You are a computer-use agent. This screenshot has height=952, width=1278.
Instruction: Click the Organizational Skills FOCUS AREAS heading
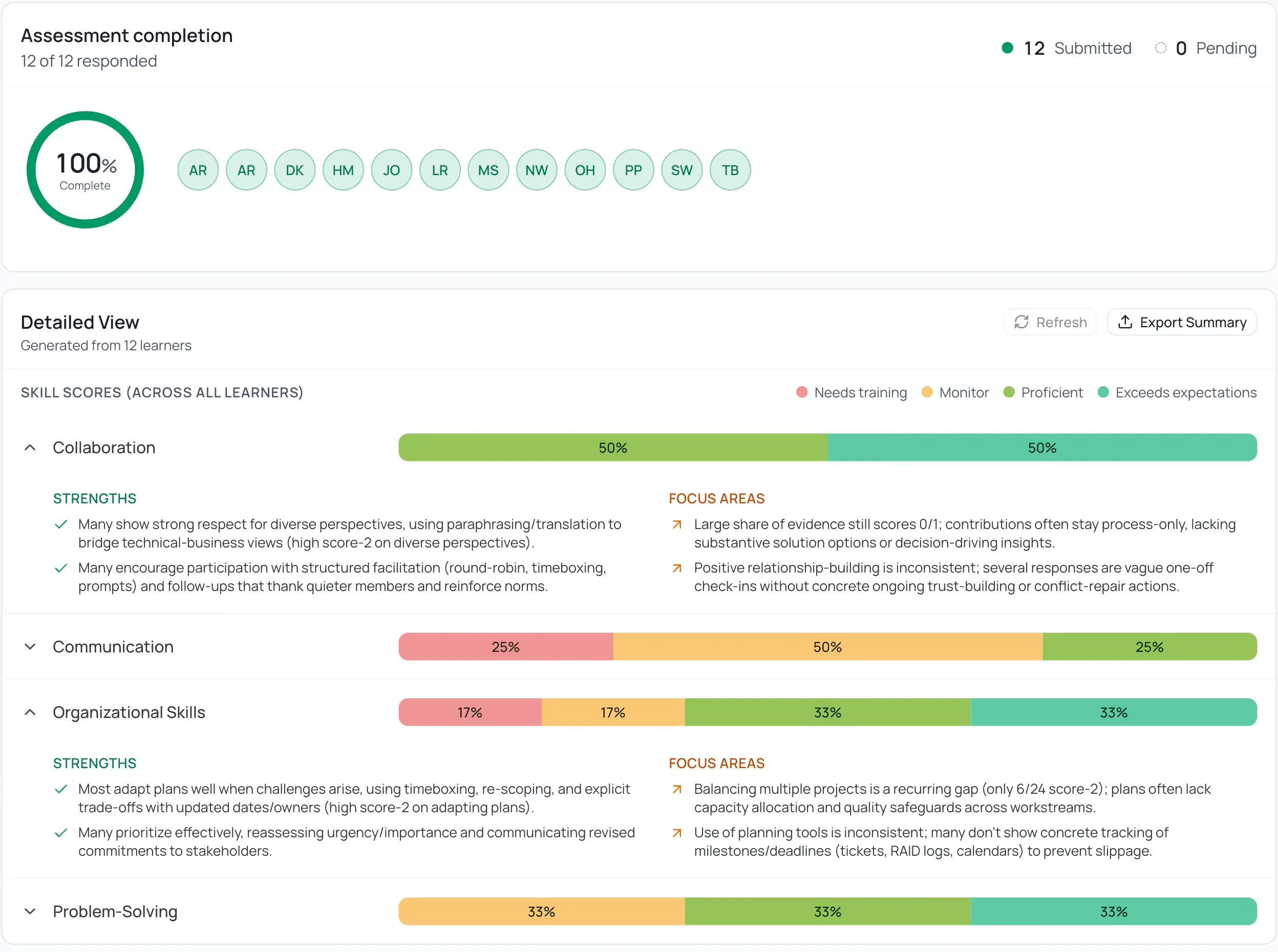tap(717, 763)
